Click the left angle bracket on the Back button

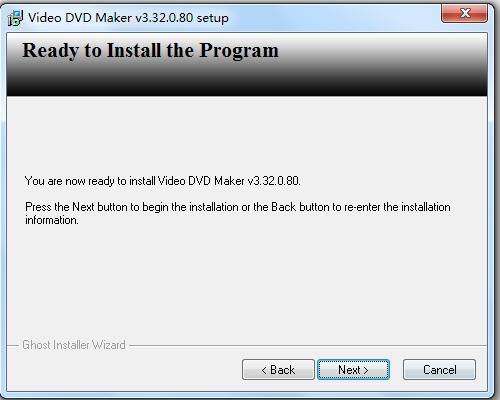coord(264,370)
